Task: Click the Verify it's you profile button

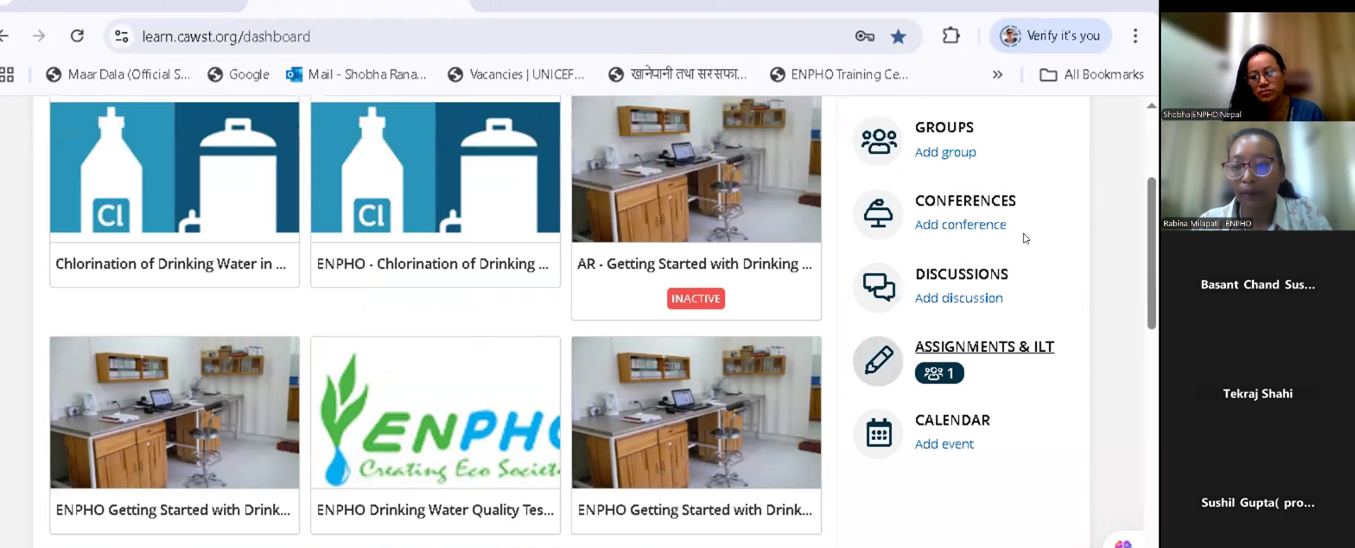Action: [1050, 36]
